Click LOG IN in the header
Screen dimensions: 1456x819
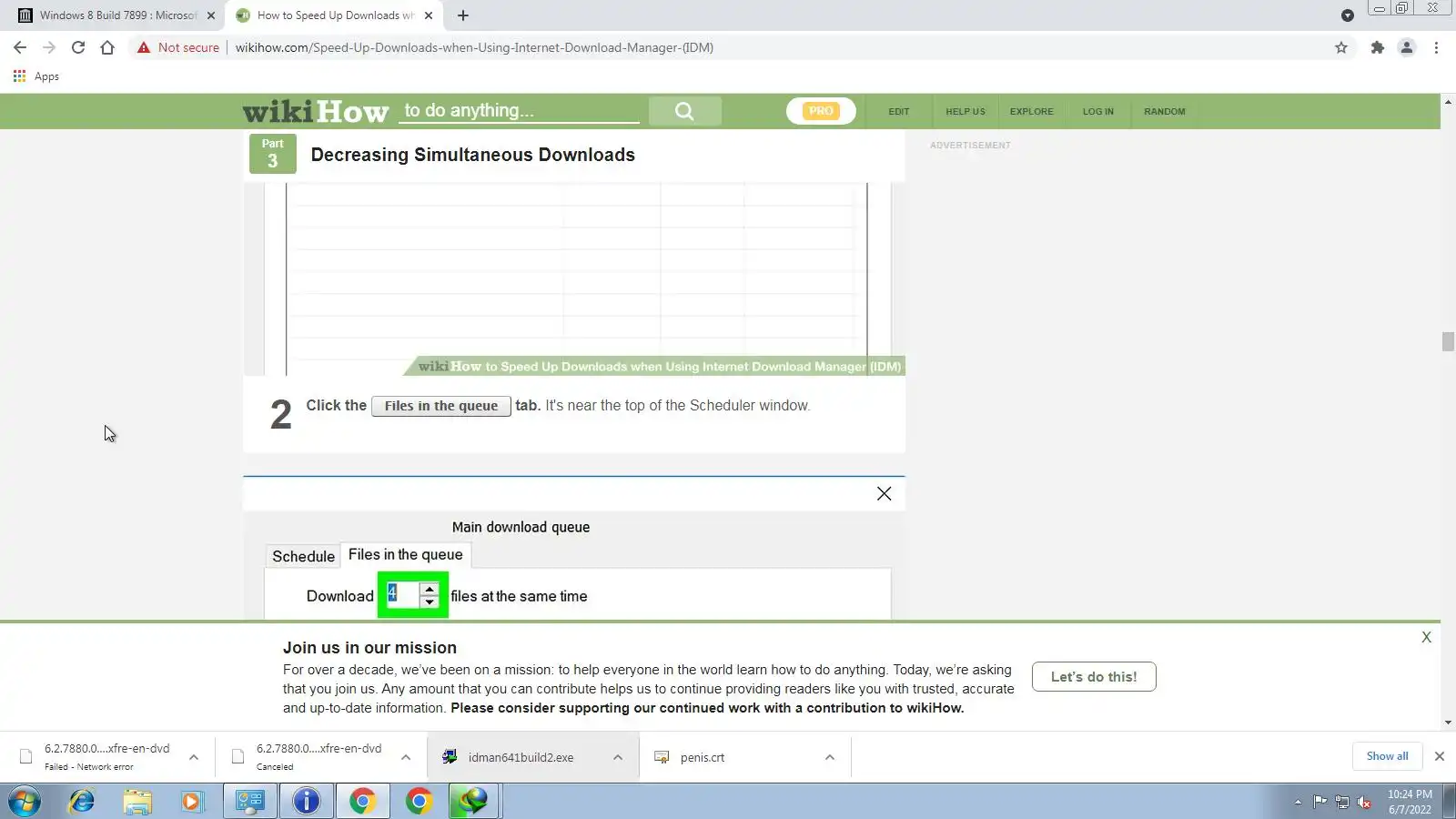coord(1097,111)
